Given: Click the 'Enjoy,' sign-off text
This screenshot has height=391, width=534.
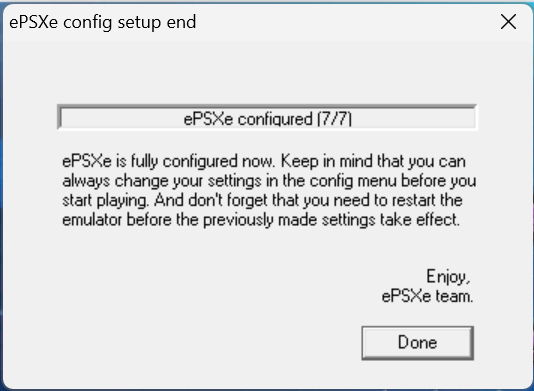Looking at the screenshot, I should coord(449,277).
